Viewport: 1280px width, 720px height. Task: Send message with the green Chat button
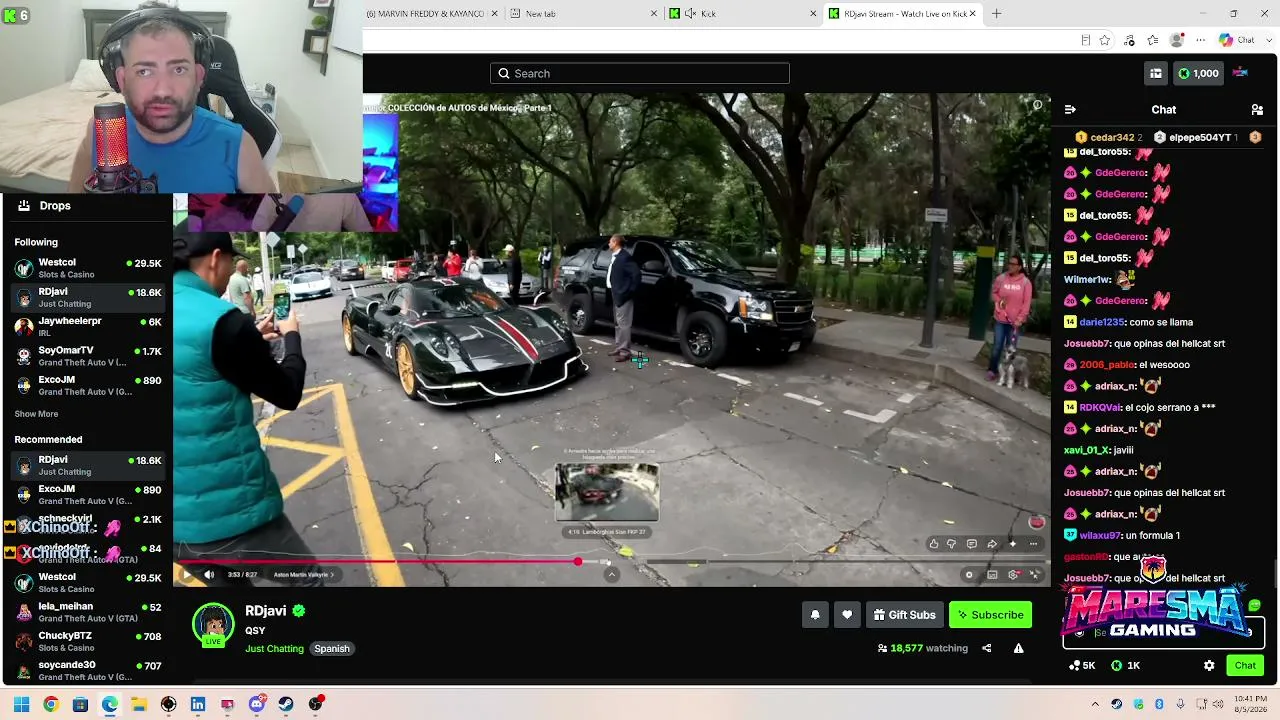coord(1245,665)
